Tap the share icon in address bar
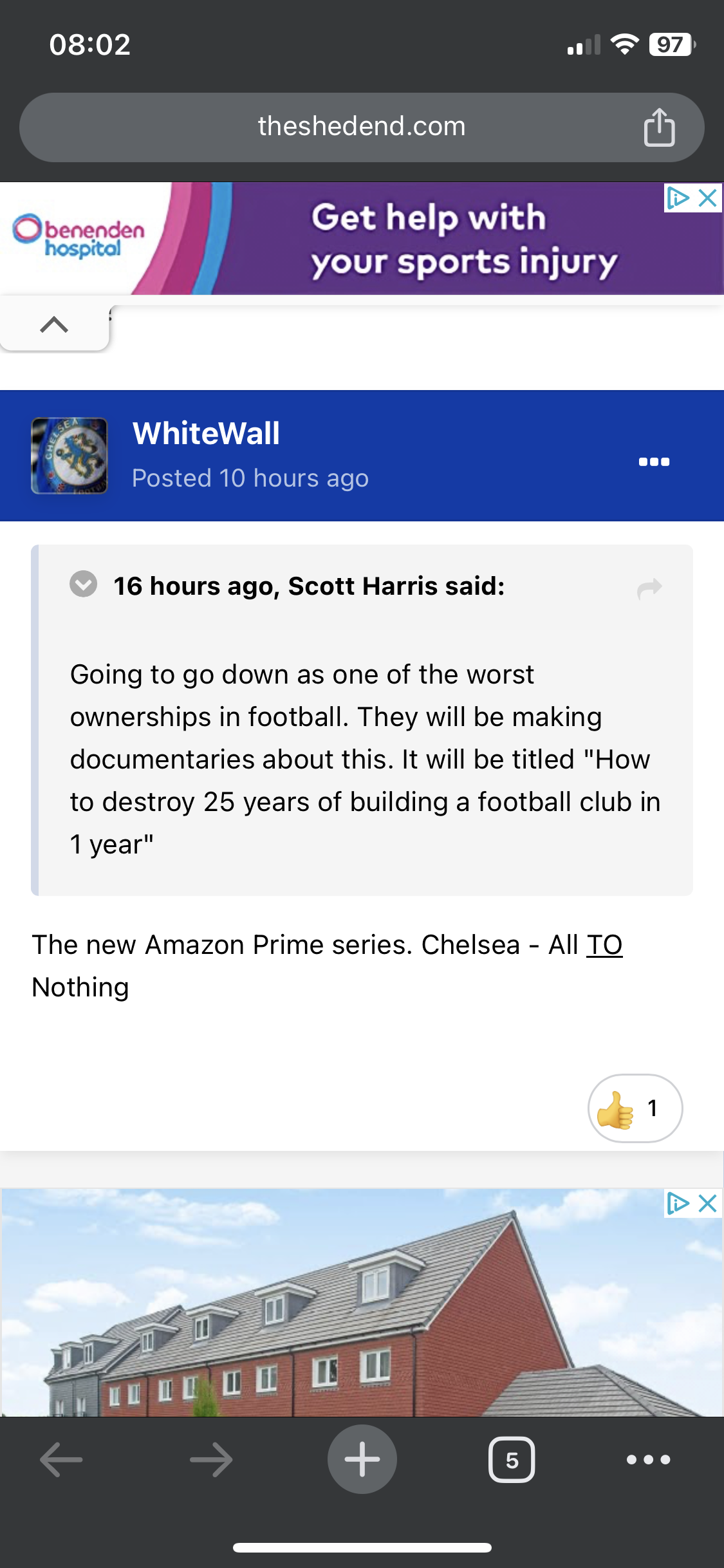Image resolution: width=724 pixels, height=1568 pixels. 659,127
